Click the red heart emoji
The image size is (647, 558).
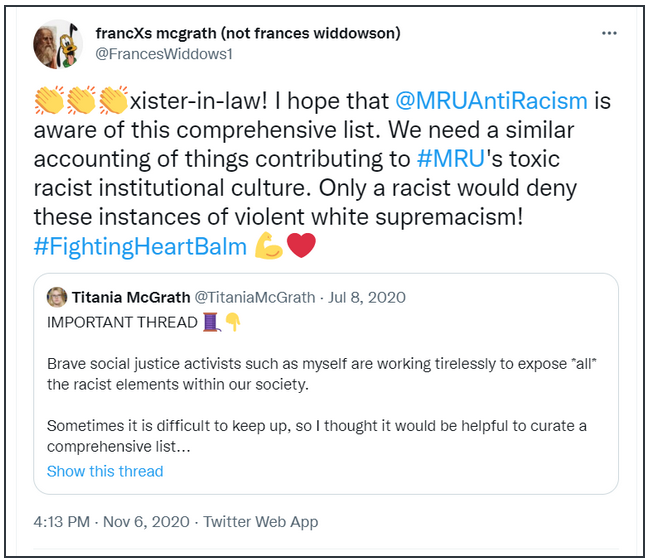(x=301, y=246)
